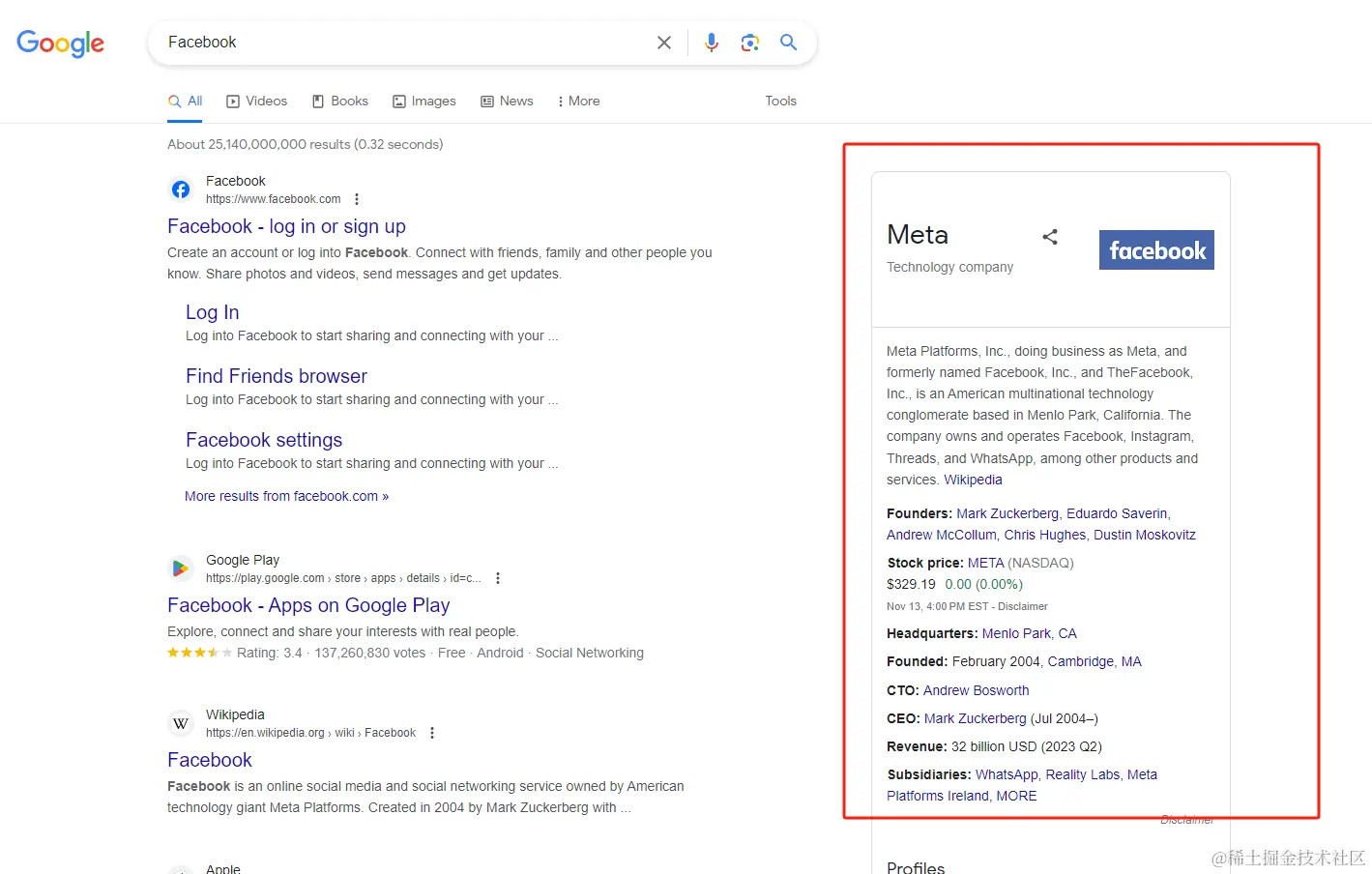
Task: Open the Facebook settings sitelink
Action: click(264, 440)
